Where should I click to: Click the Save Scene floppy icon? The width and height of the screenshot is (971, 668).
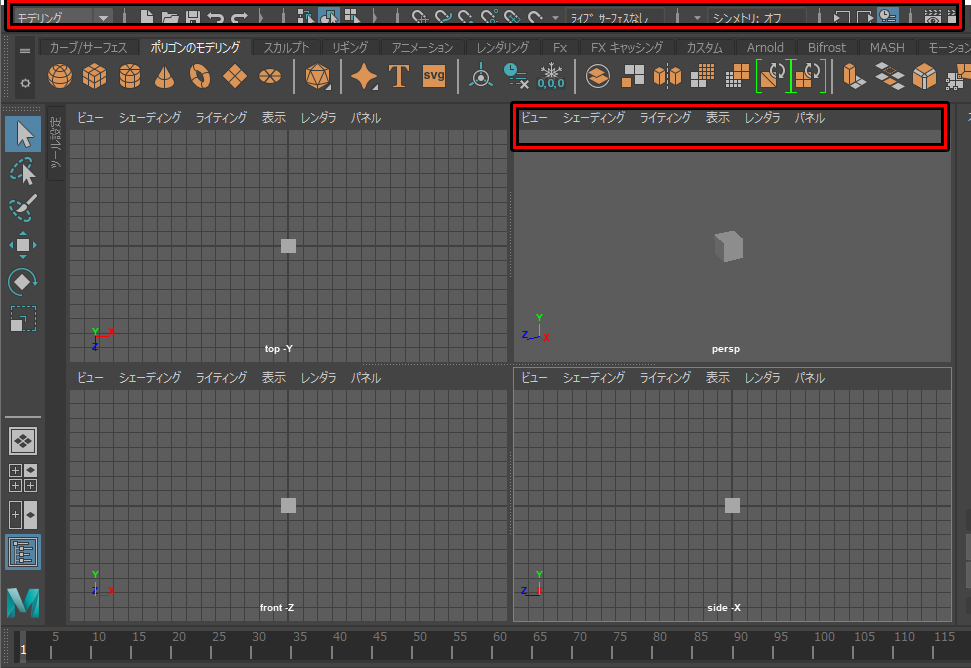point(193,17)
